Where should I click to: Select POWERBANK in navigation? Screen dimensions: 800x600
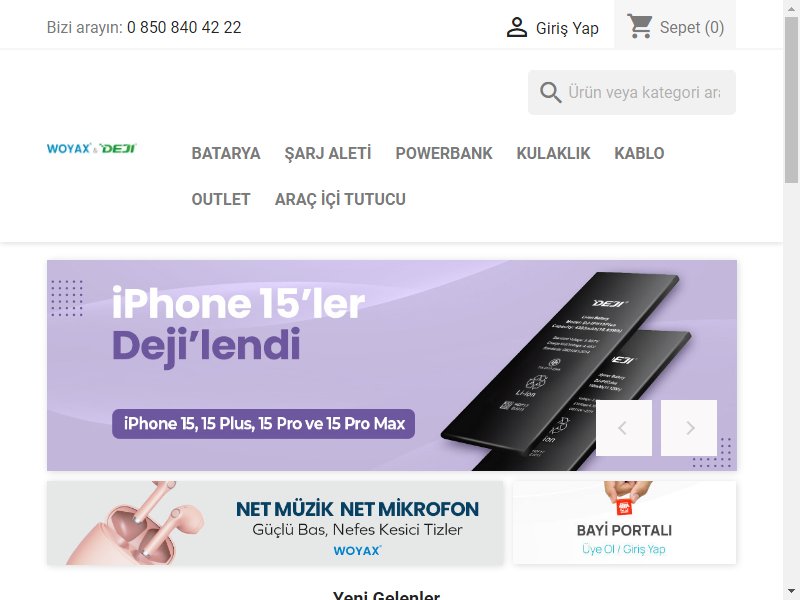pos(444,154)
